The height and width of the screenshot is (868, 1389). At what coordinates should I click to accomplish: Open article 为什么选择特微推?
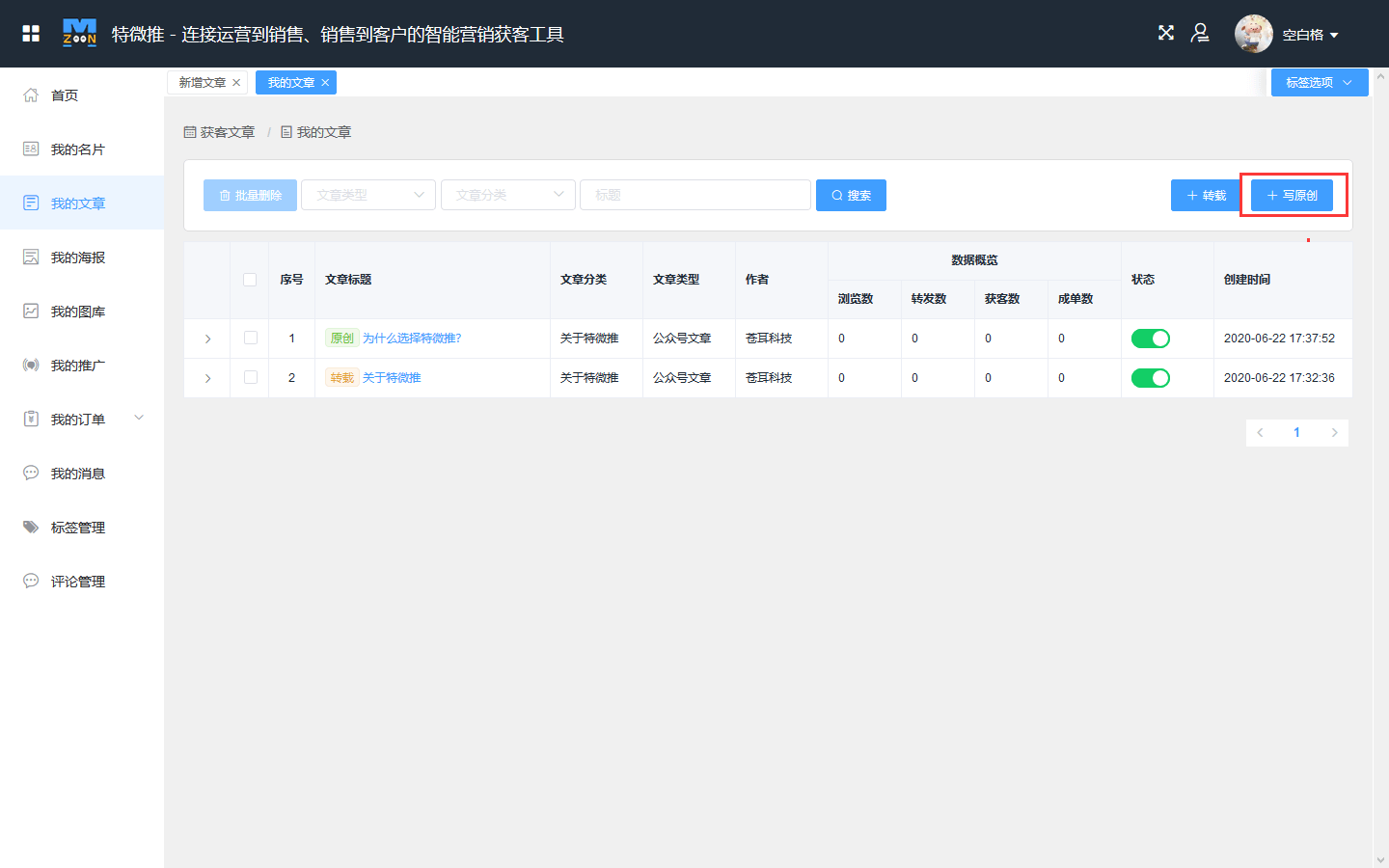point(412,339)
